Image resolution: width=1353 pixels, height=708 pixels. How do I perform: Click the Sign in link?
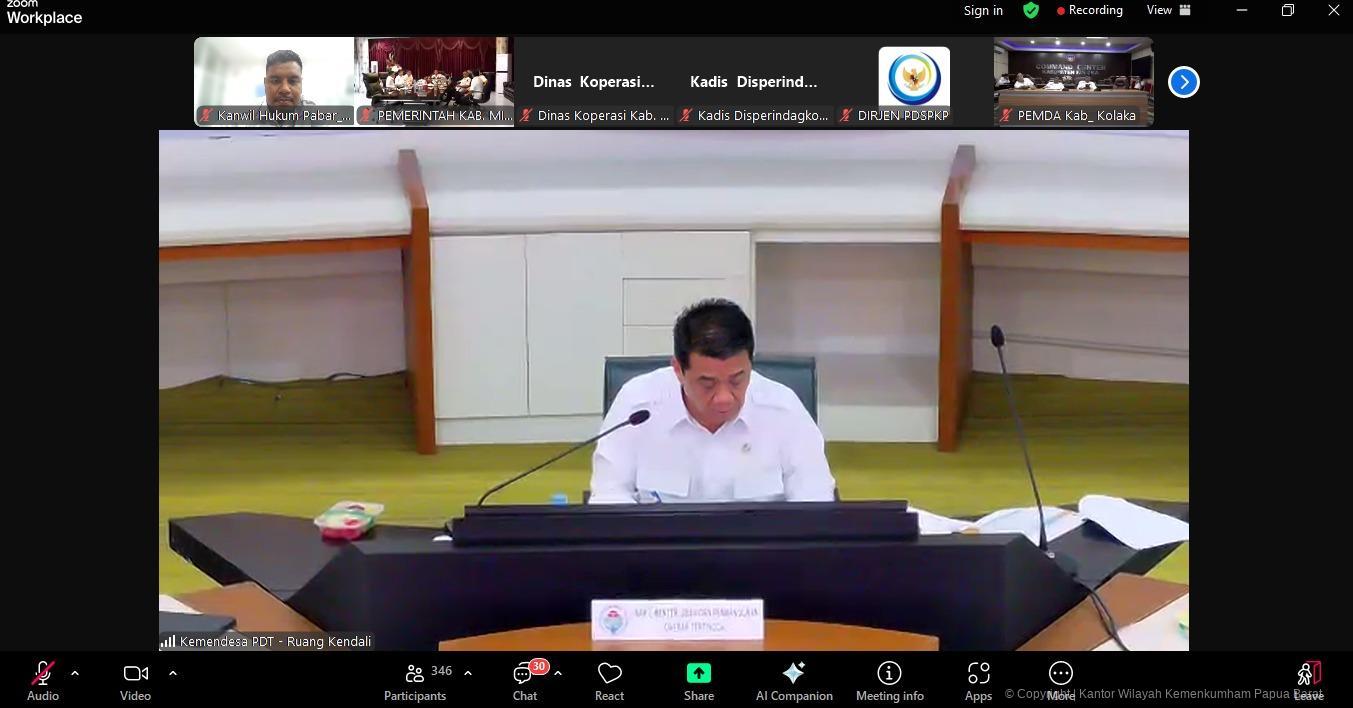click(983, 10)
